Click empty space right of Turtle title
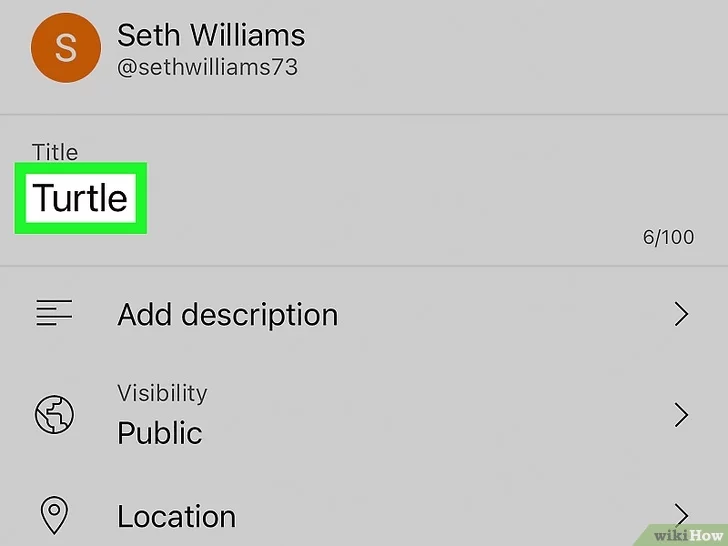The width and height of the screenshot is (728, 546). (400, 198)
